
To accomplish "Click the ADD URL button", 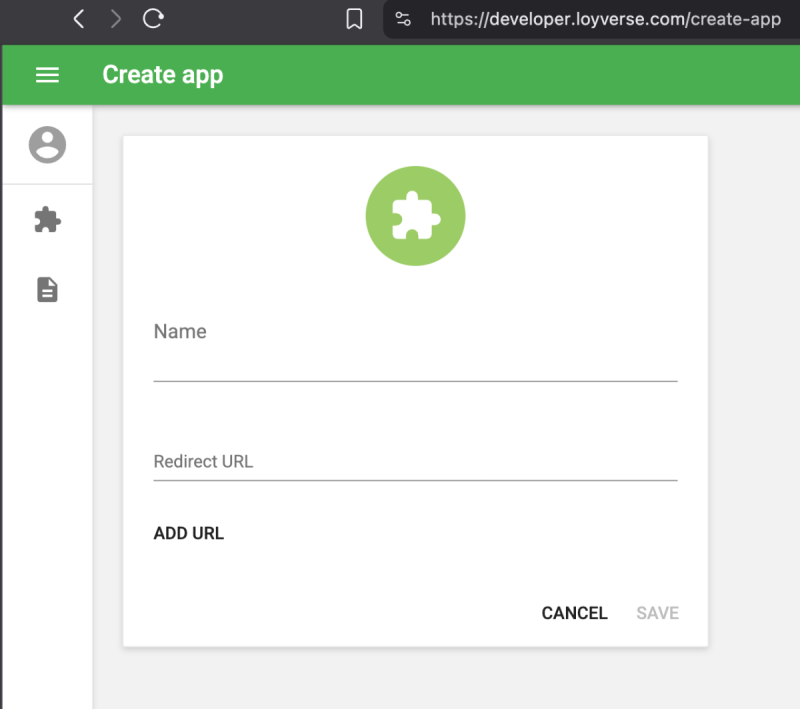I will (x=188, y=533).
